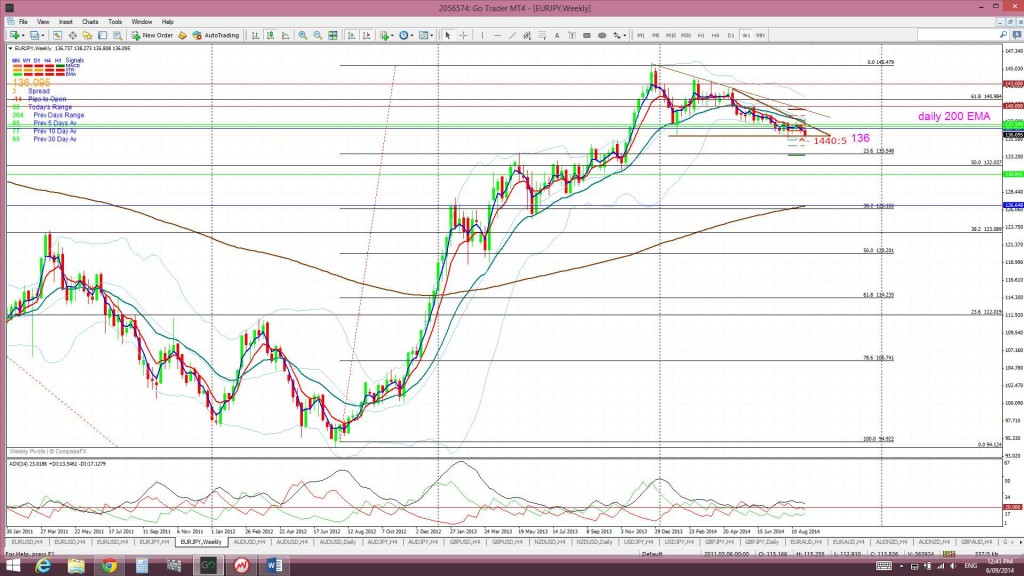Select the Text label tool
1024x576 pixels.
565,35
